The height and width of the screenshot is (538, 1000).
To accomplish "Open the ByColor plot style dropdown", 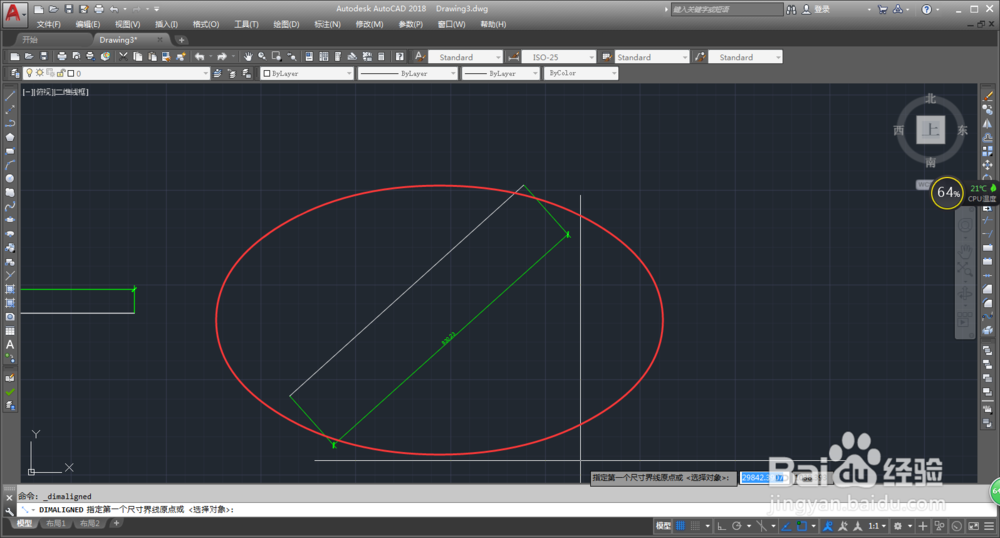I will 581,73.
